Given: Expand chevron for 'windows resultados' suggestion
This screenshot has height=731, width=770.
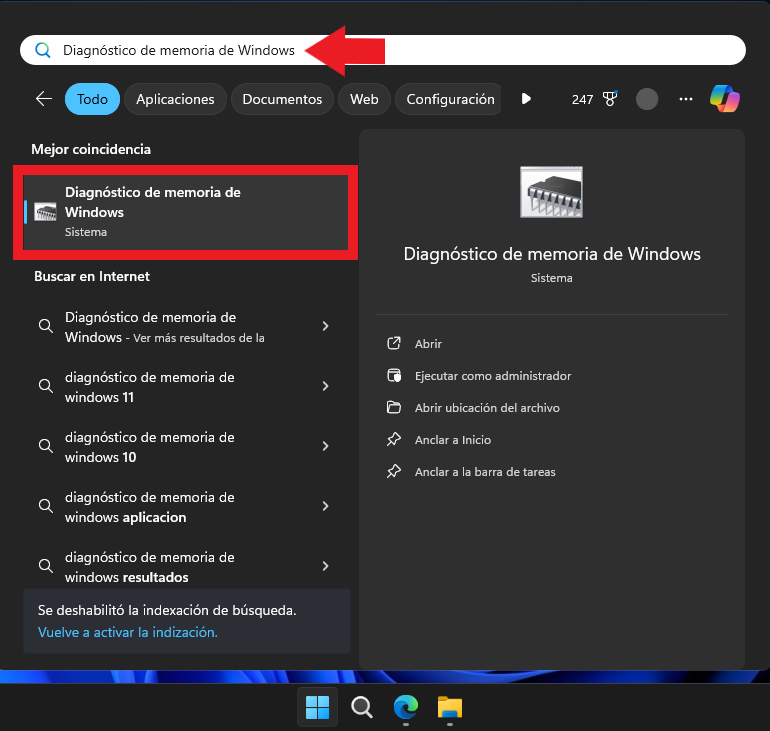Looking at the screenshot, I should click(x=325, y=566).
